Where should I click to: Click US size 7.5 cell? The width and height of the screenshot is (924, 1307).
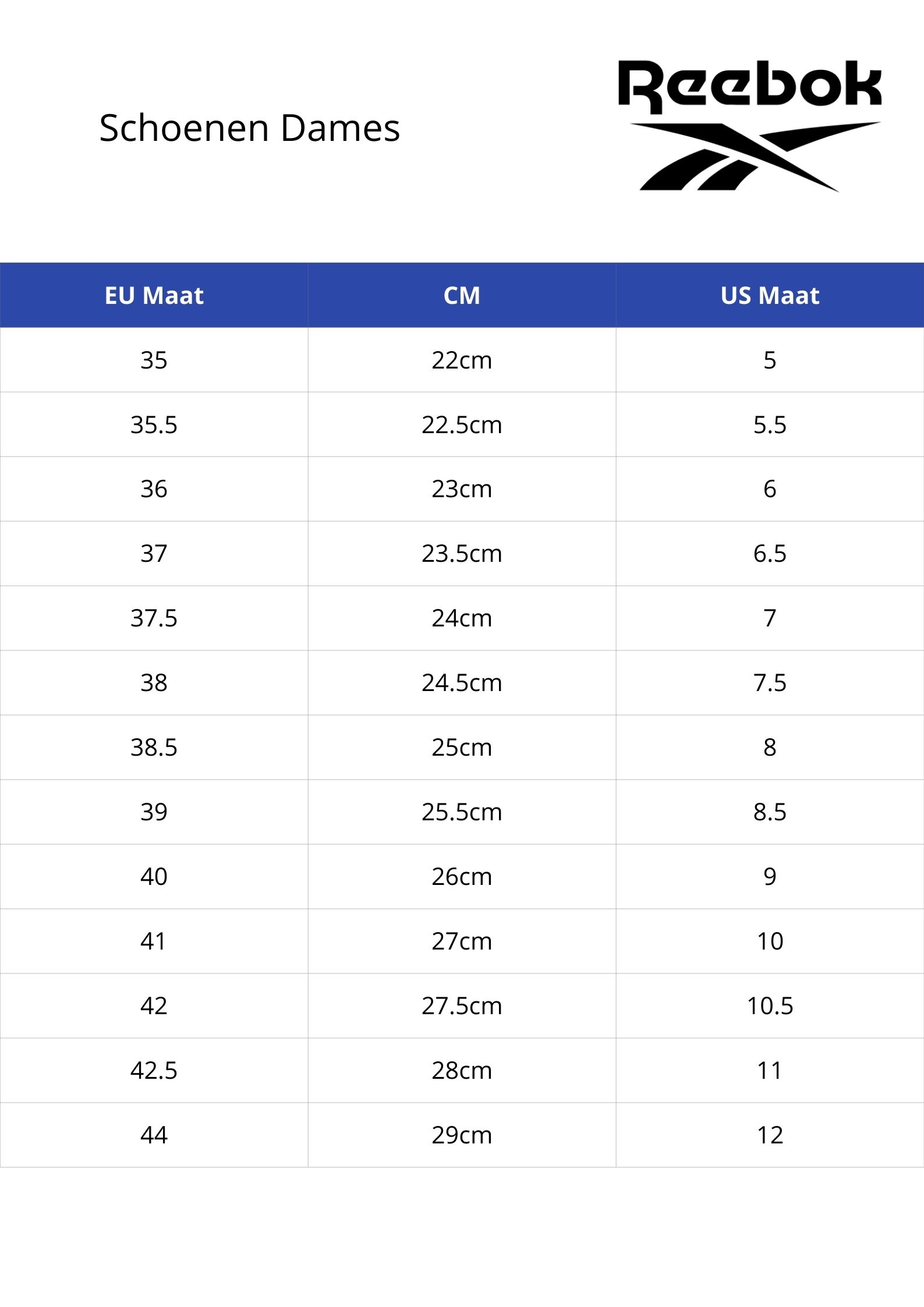tap(770, 683)
